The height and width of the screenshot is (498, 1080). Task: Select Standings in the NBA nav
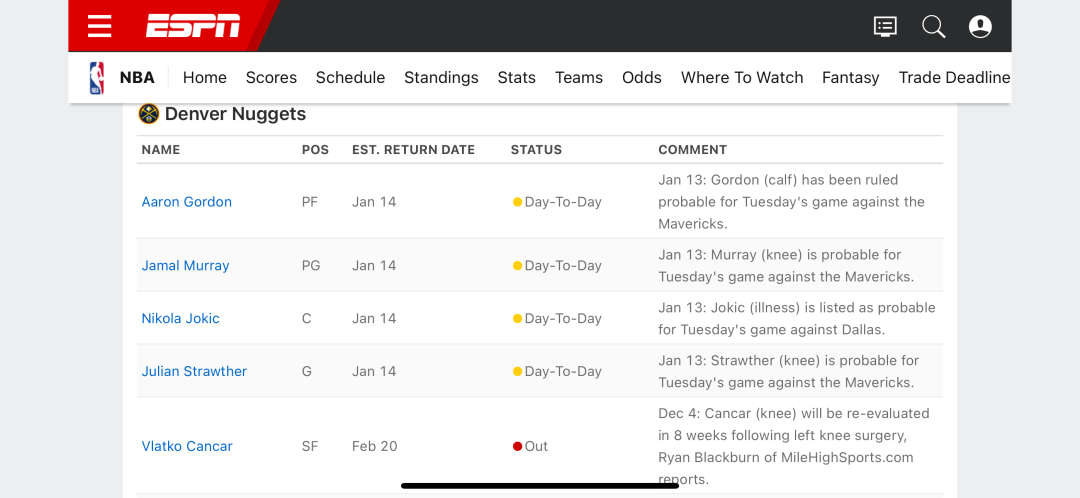click(441, 78)
